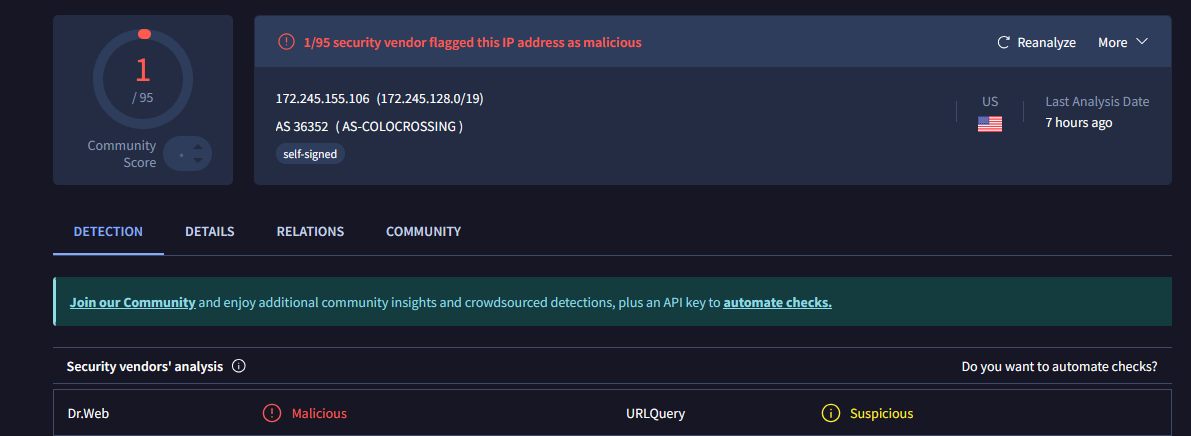This screenshot has width=1191, height=436.
Task: Click the red alert icon in banner
Action: pyautogui.click(x=286, y=42)
